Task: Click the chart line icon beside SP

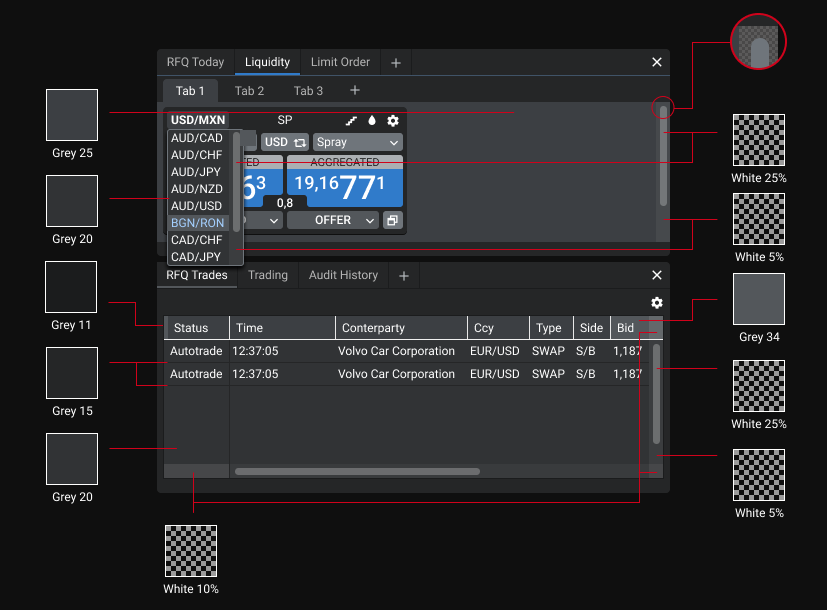Action: coord(351,121)
